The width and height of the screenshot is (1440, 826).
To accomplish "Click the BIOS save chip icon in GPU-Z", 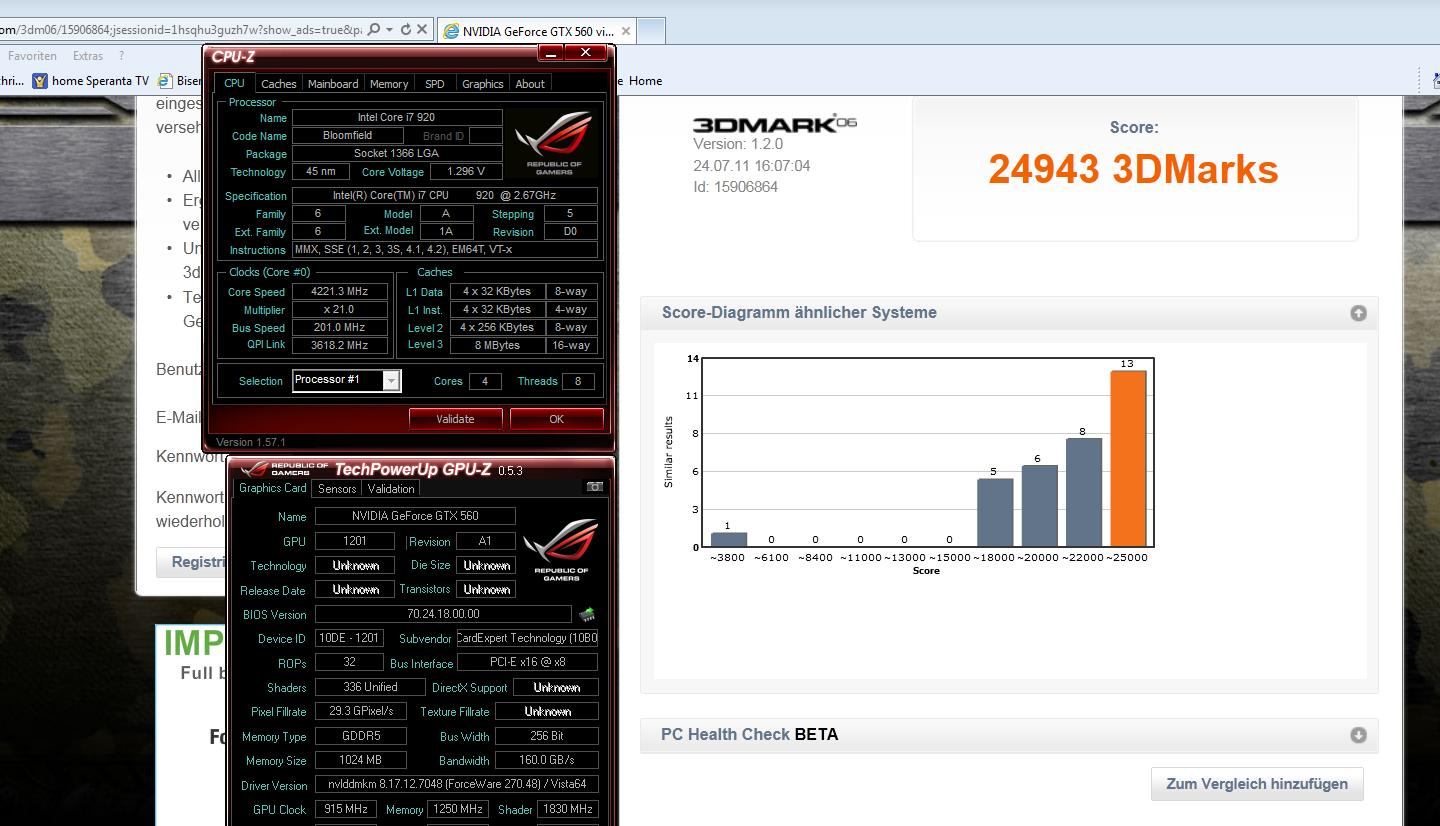I will (x=587, y=614).
